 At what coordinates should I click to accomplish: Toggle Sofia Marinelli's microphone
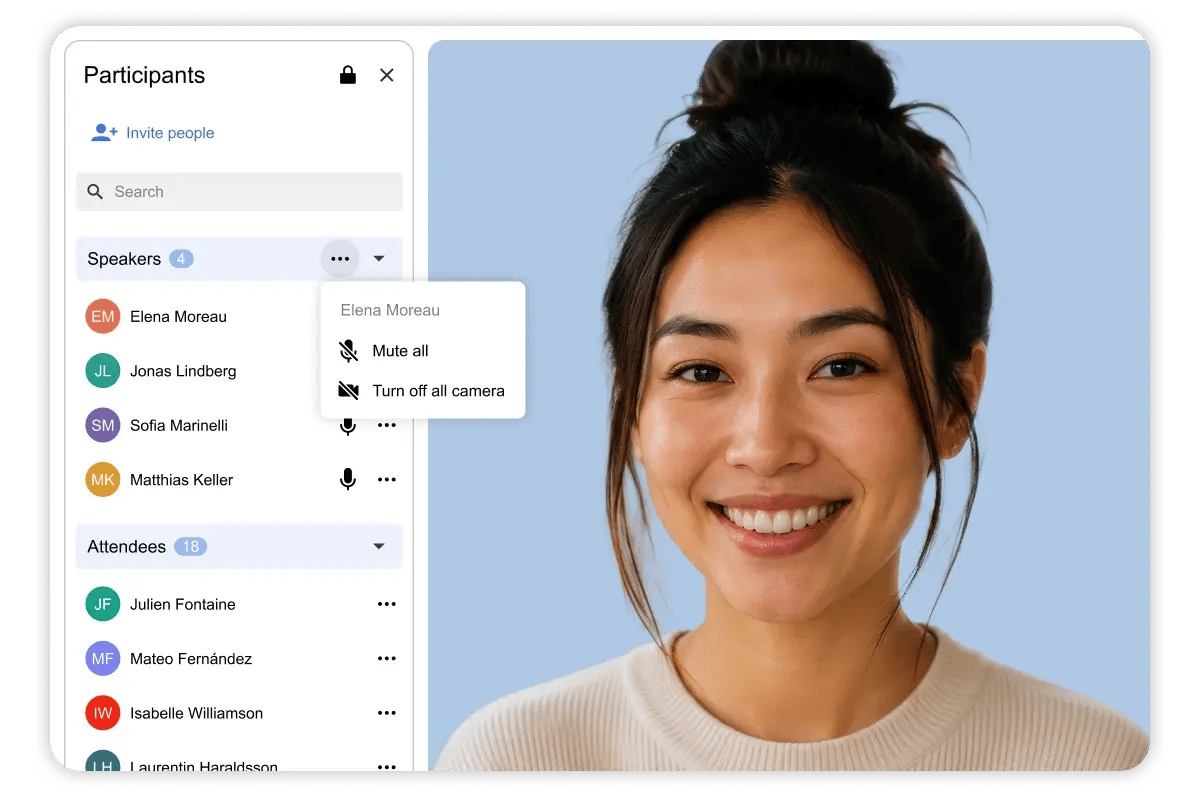coord(347,426)
